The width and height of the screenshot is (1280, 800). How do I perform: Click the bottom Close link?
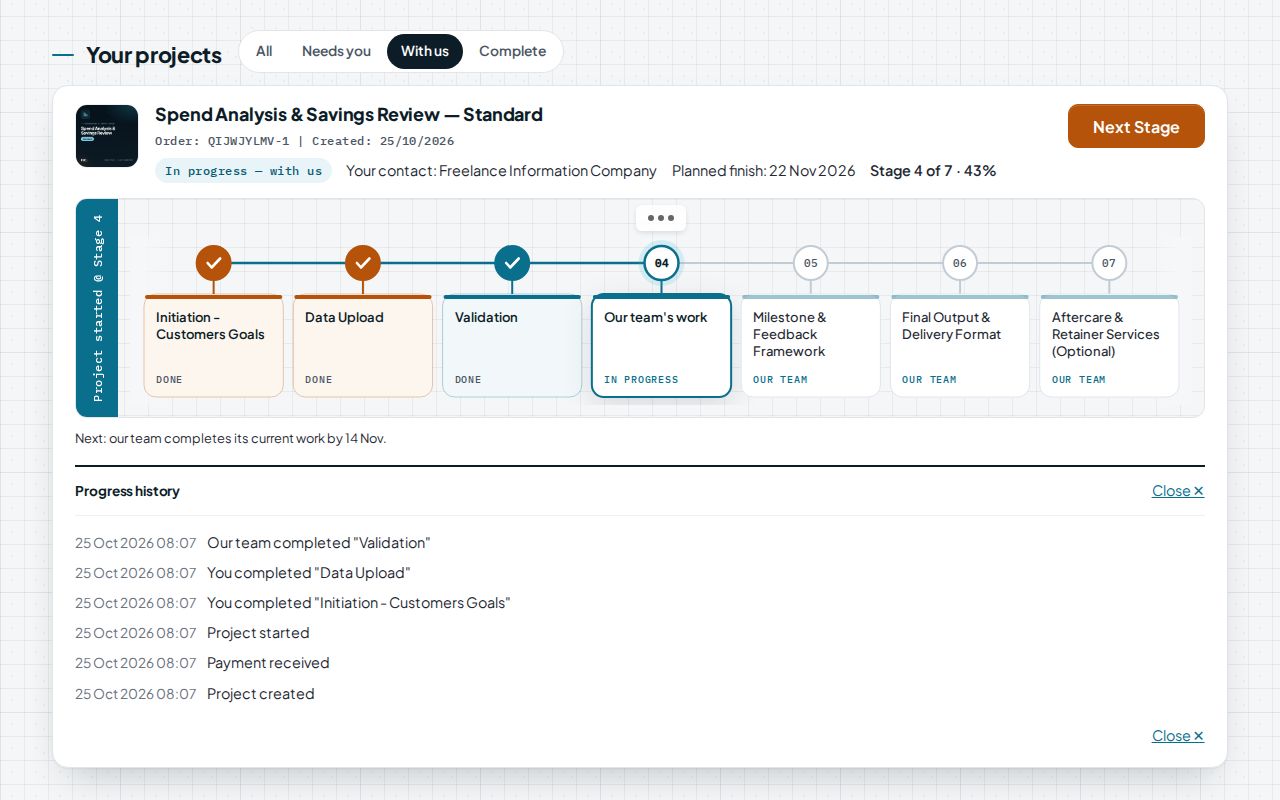point(1178,736)
